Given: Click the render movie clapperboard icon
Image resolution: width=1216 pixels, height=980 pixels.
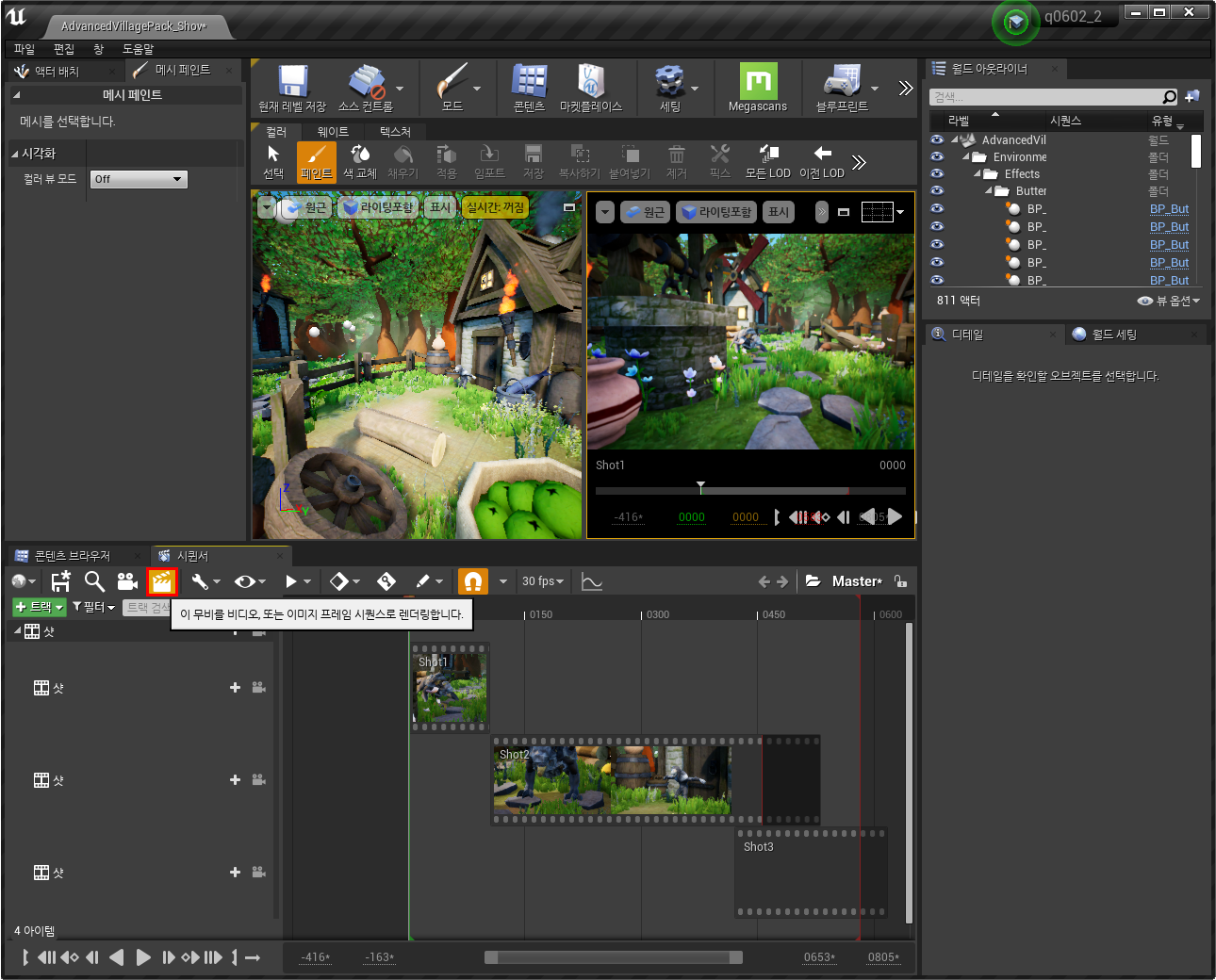Looking at the screenshot, I should (162, 581).
